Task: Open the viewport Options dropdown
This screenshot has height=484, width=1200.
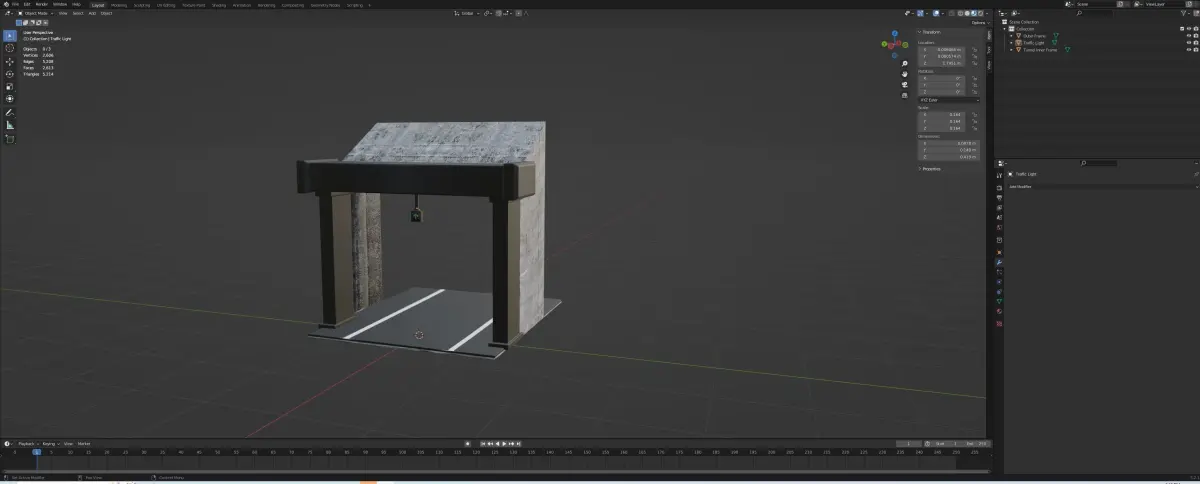Action: (x=980, y=22)
